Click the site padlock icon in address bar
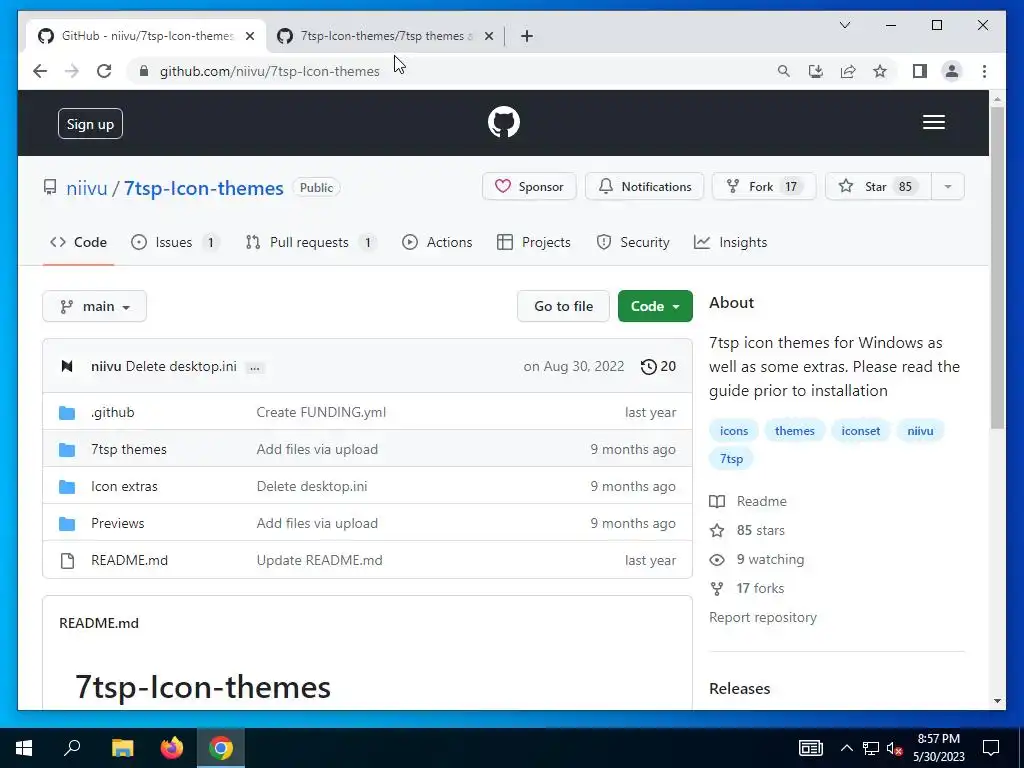 pos(144,71)
